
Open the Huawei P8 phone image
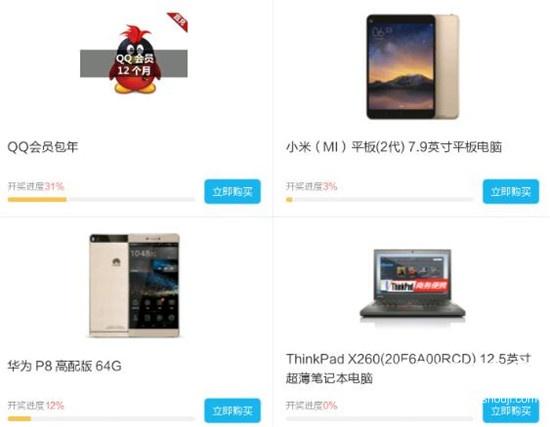(x=134, y=285)
